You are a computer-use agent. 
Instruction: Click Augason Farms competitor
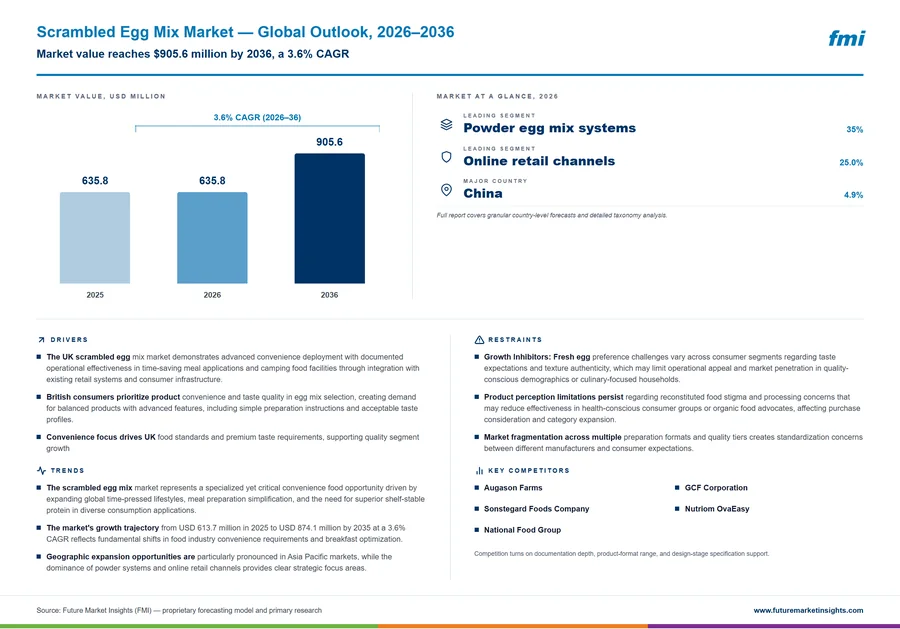pos(513,488)
